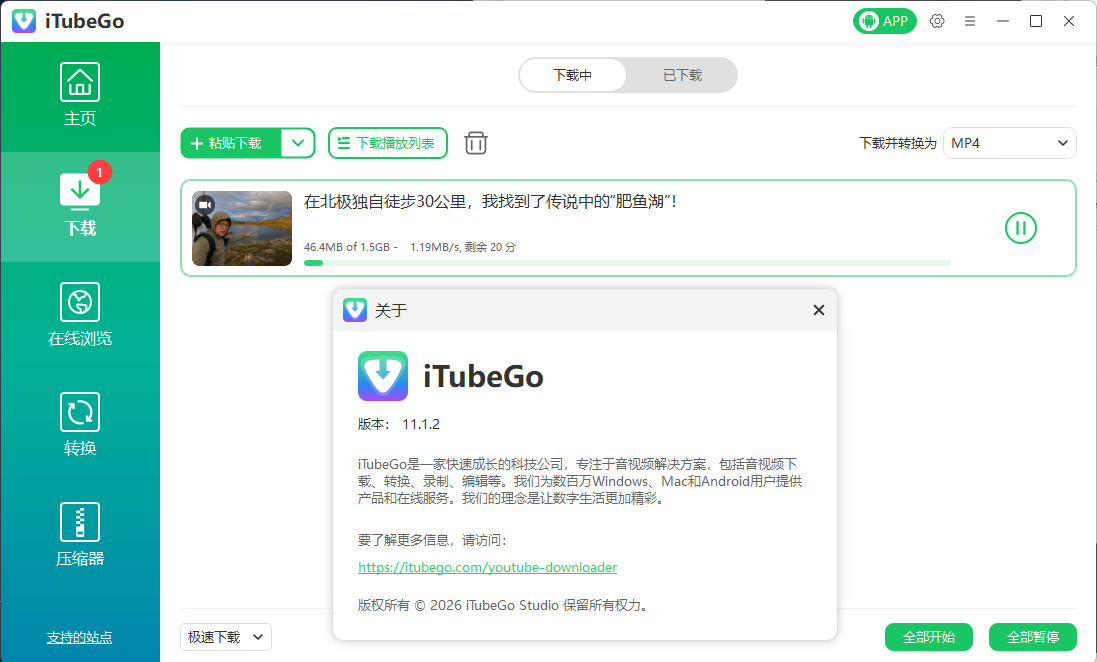Click the 全部暂停 button
The image size is (1097, 662).
(x=1033, y=637)
